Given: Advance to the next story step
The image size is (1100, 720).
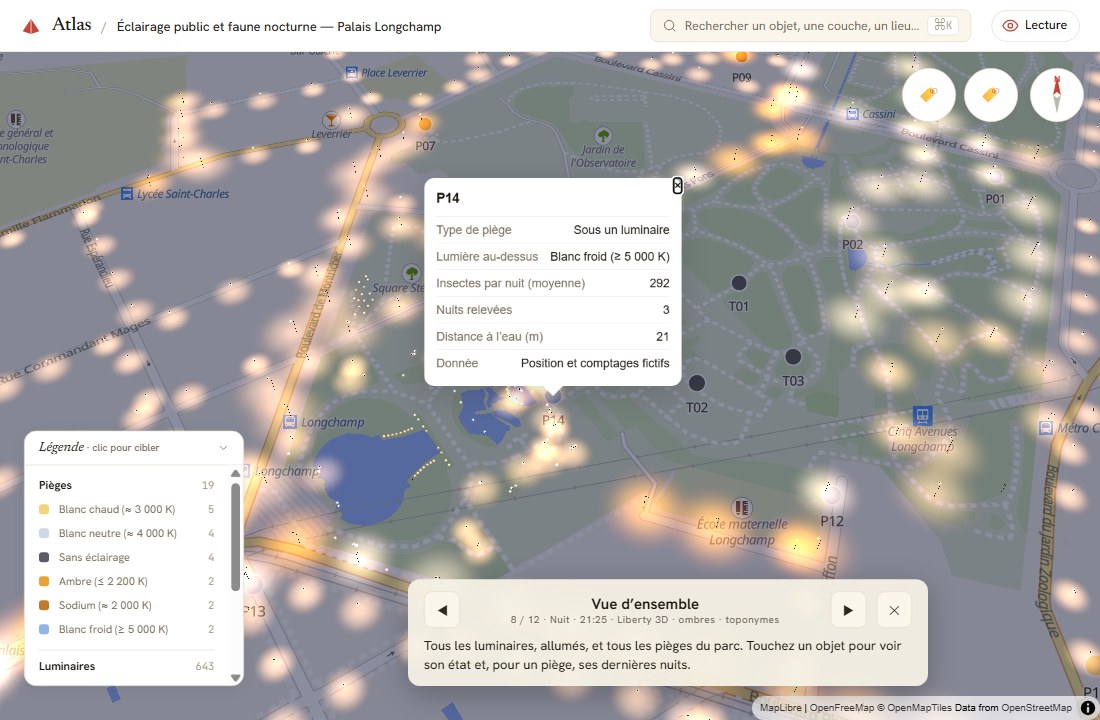Looking at the screenshot, I should coord(848,610).
